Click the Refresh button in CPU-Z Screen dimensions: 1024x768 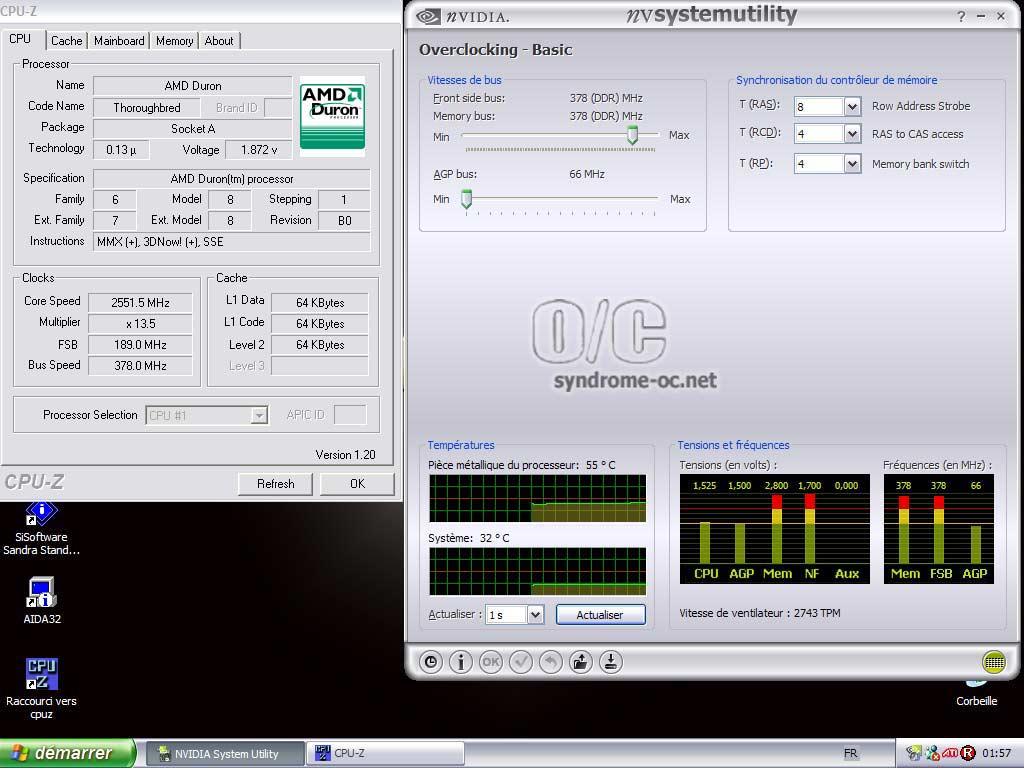pyautogui.click(x=276, y=484)
